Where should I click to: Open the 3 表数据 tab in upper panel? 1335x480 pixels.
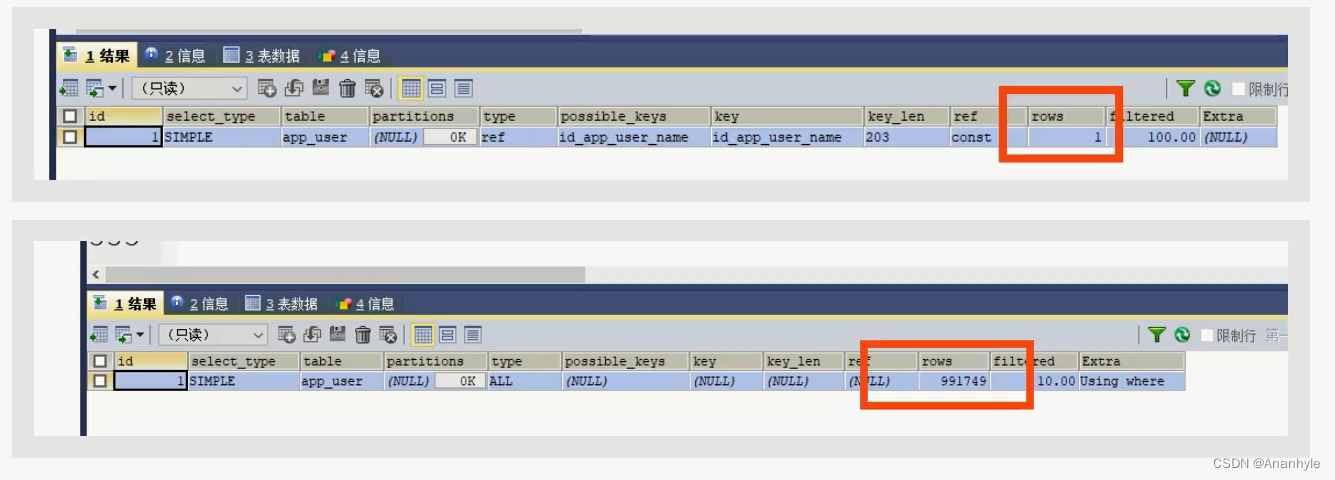(x=262, y=56)
